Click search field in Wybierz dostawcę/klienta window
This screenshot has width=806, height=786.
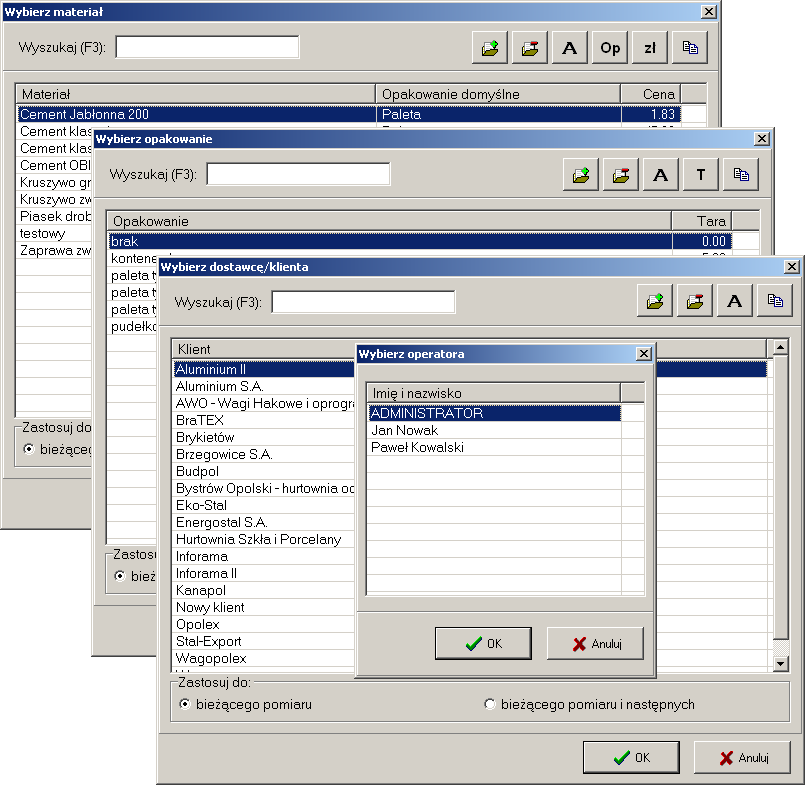tap(363, 302)
